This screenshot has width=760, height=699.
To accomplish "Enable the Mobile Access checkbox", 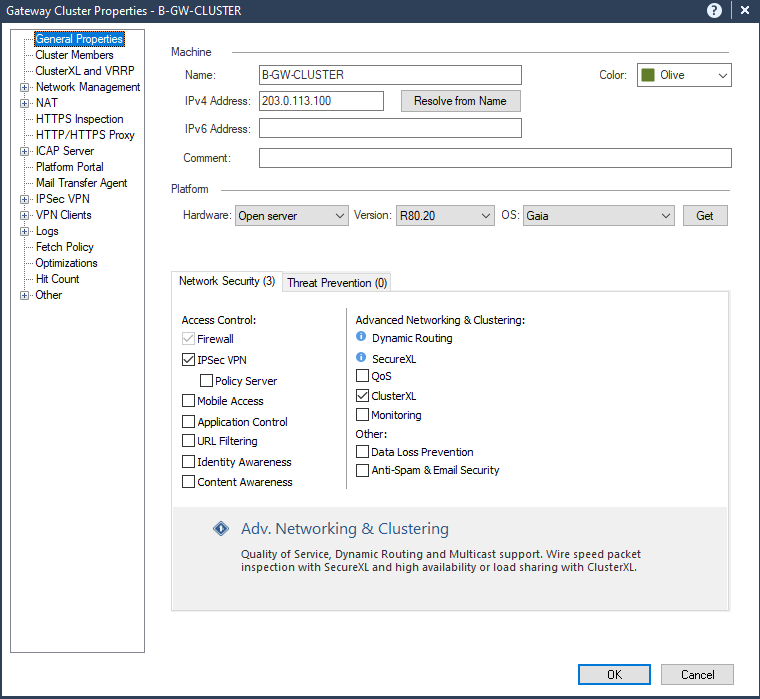I will (189, 401).
